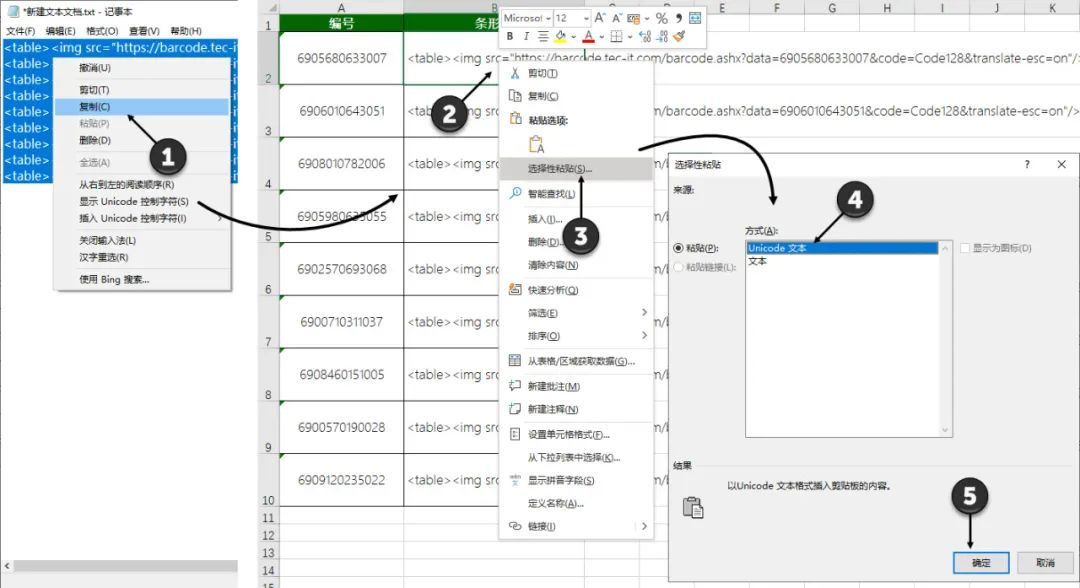Click the copy icon next to 复制(C) in Excel

coord(515,96)
